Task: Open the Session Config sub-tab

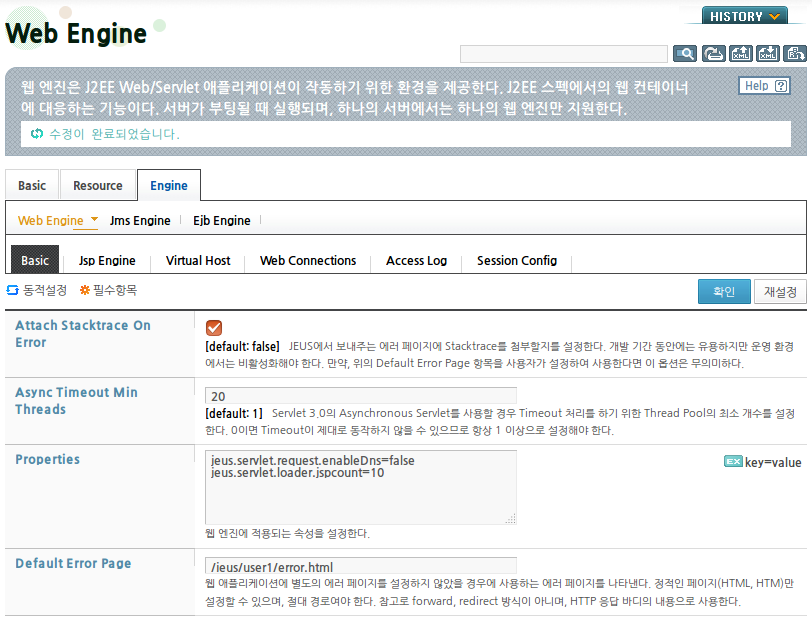Action: pos(517,261)
